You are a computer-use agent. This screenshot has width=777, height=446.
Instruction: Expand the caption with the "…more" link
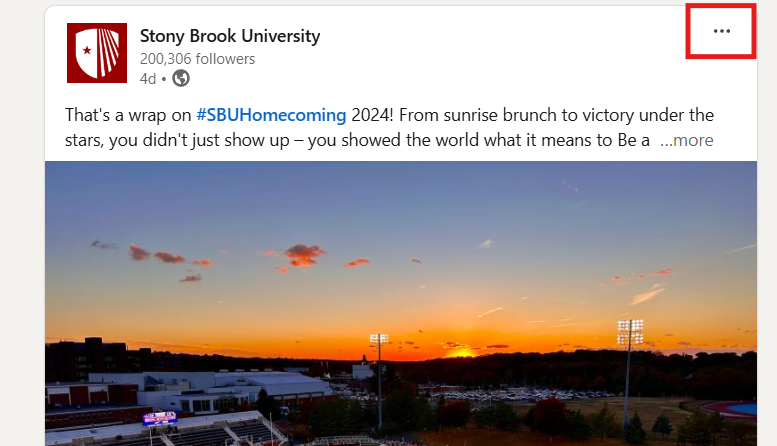click(687, 140)
